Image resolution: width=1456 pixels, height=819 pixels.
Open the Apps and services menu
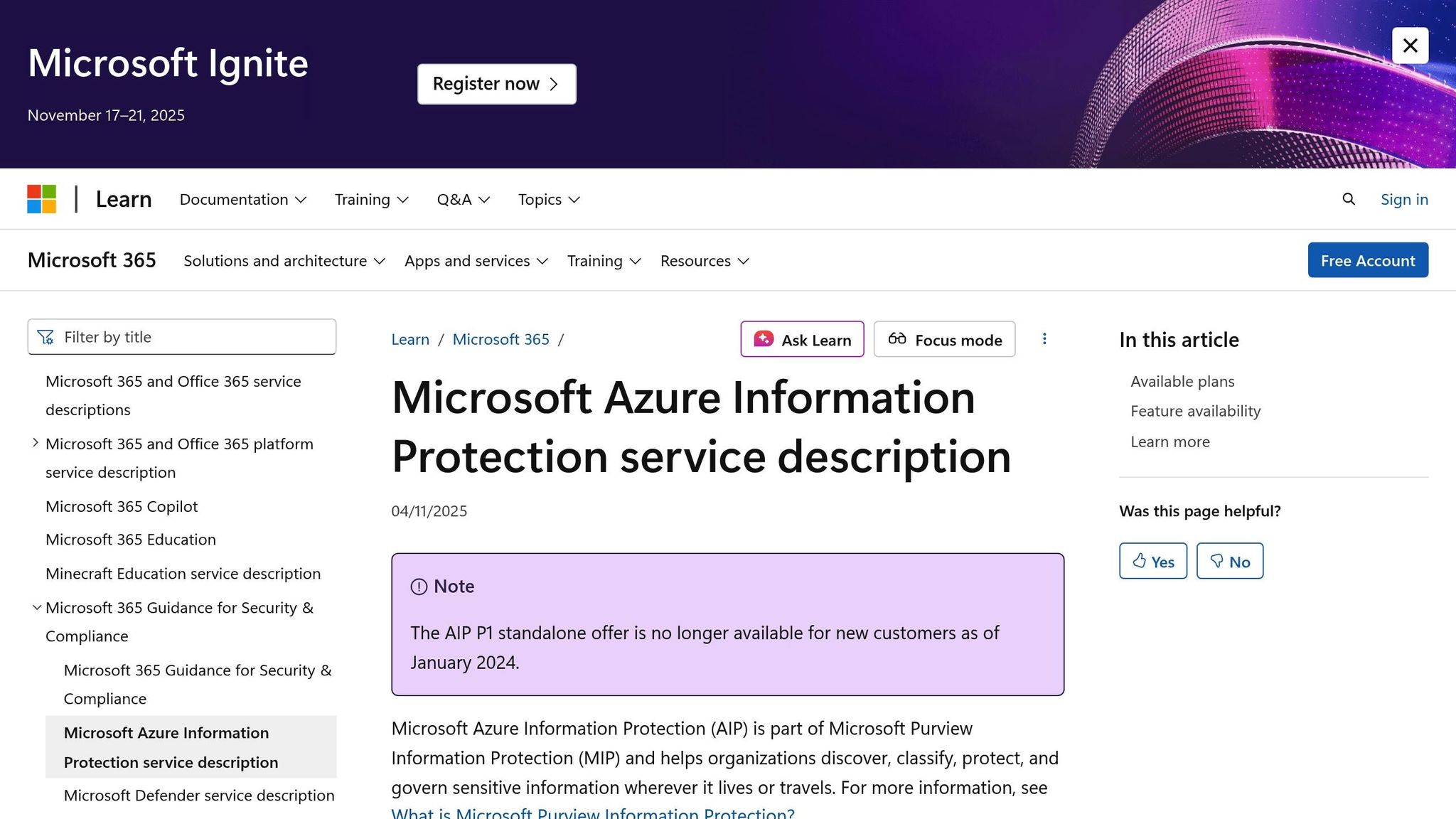(476, 261)
